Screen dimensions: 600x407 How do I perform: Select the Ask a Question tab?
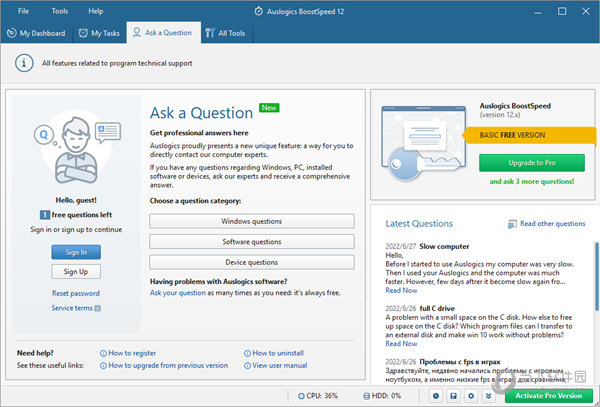[162, 33]
